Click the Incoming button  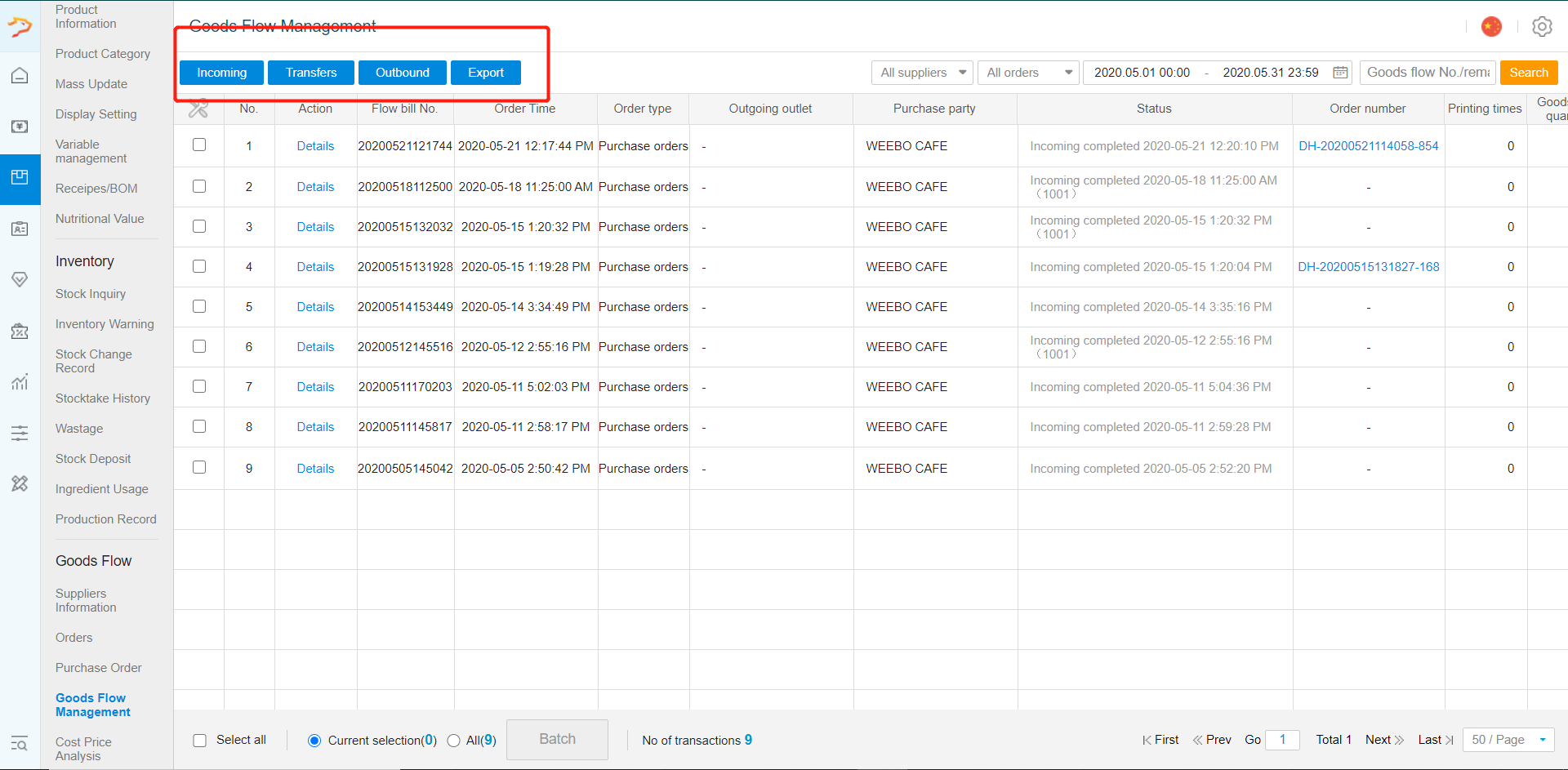(221, 73)
